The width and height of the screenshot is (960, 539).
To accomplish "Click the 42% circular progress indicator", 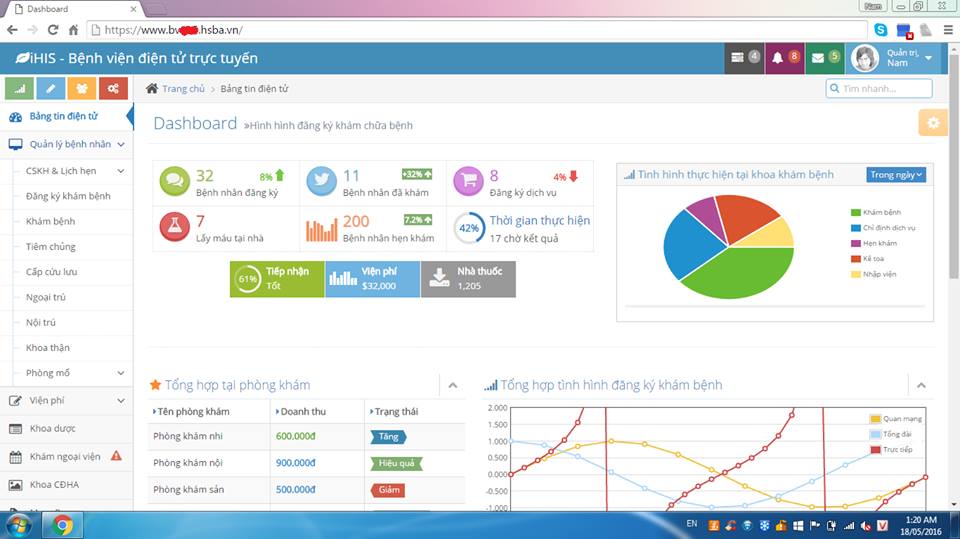I will (469, 228).
